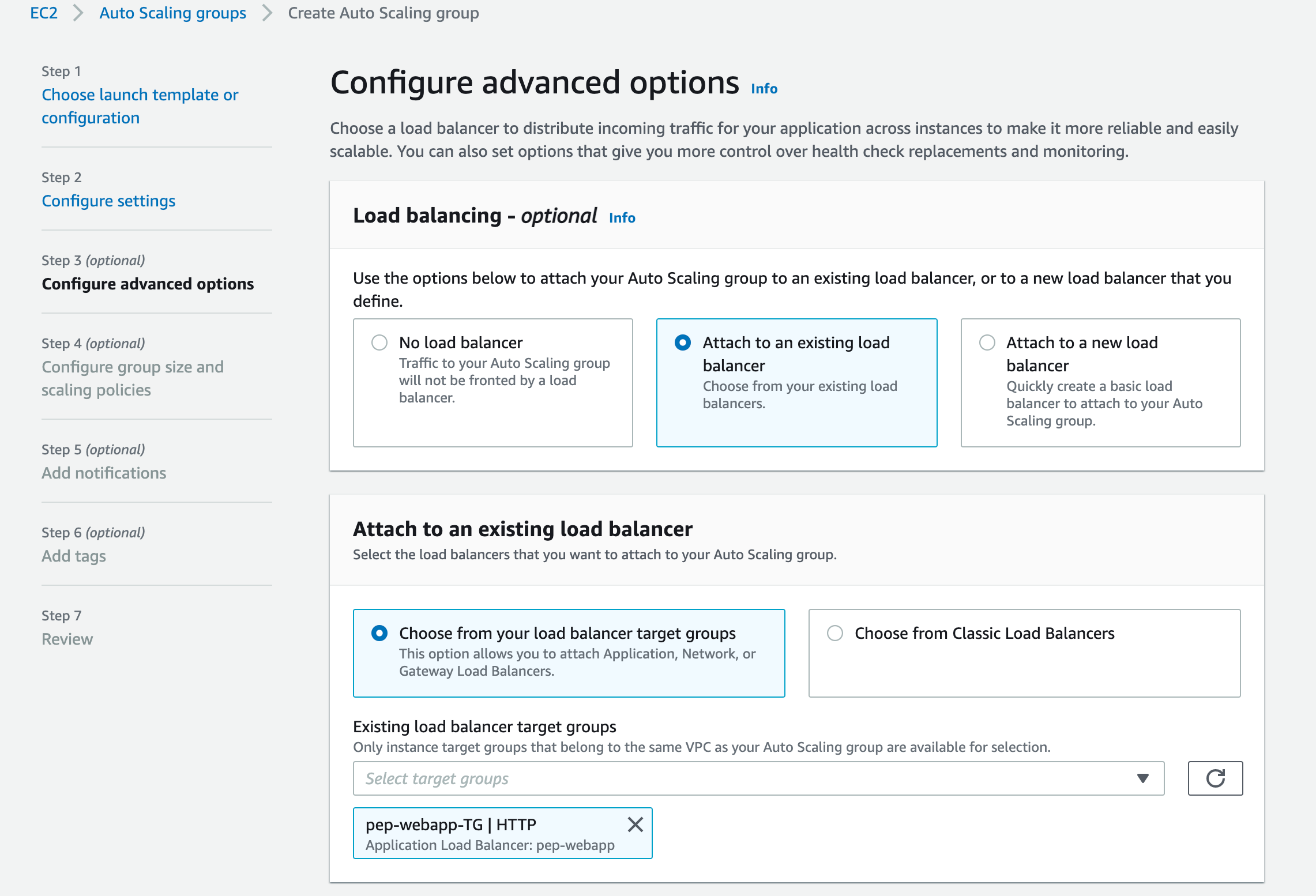Go back to Step 2 Configure settings

coord(108,201)
